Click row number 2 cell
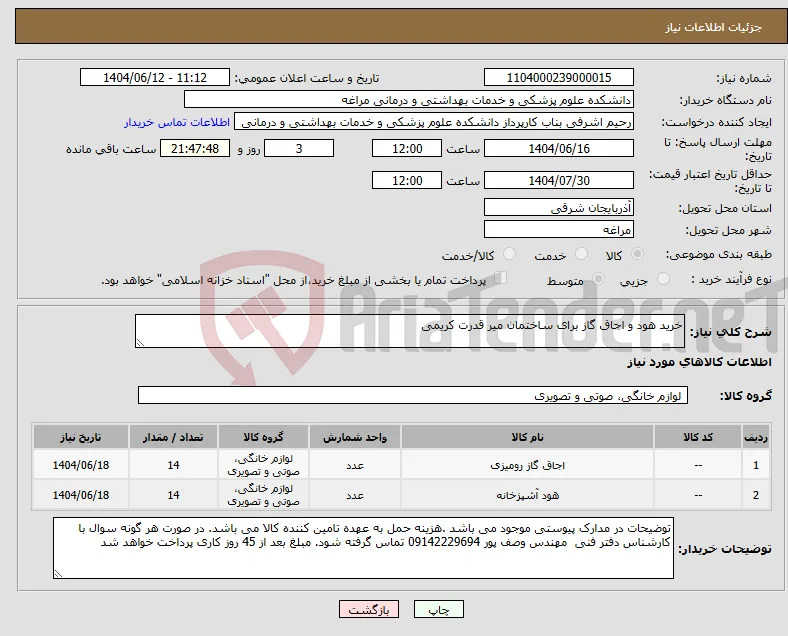Viewport: 788px width, 636px height. tap(756, 495)
